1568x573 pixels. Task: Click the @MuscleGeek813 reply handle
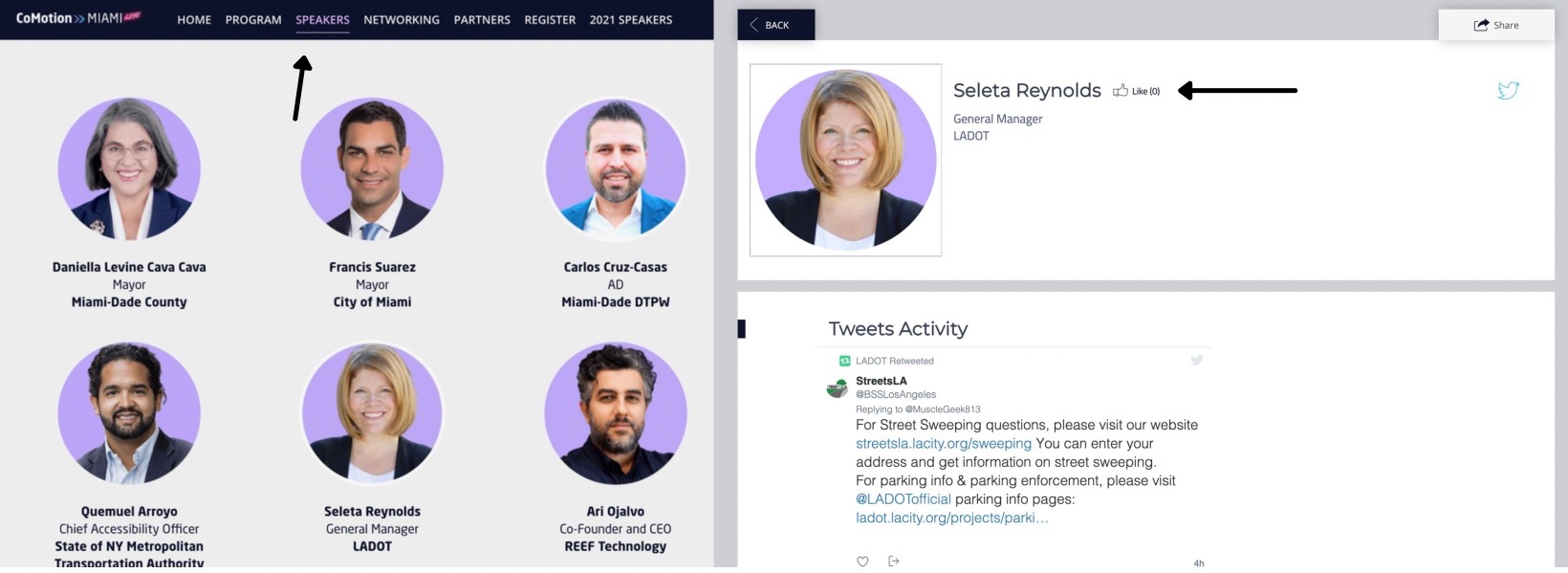943,409
